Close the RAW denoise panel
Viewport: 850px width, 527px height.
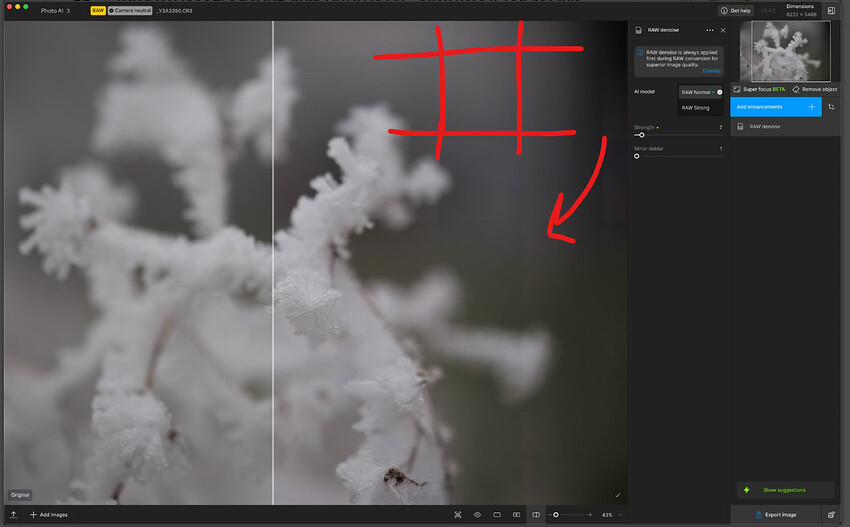pyautogui.click(x=723, y=31)
